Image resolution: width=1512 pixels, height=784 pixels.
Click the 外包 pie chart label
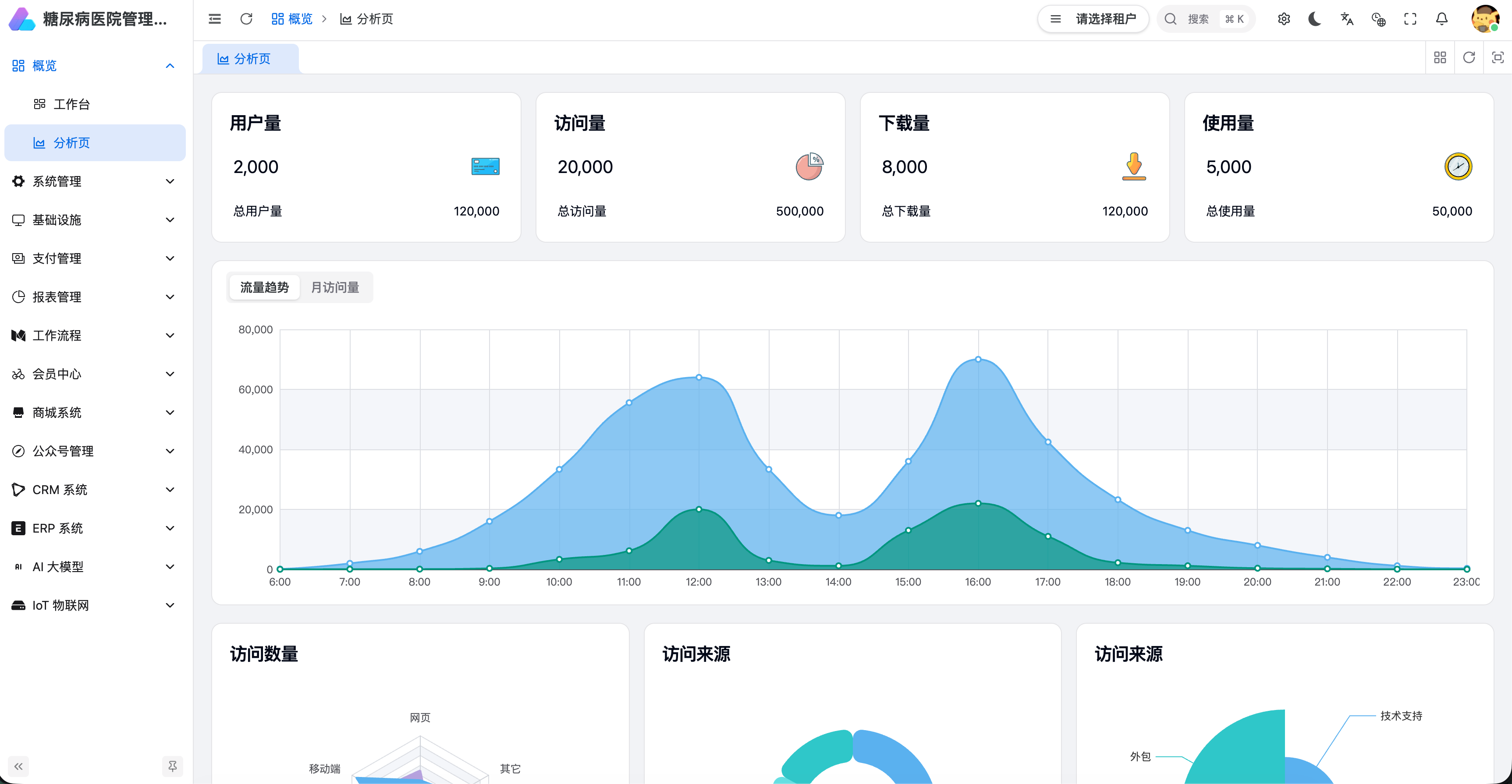(x=1140, y=756)
